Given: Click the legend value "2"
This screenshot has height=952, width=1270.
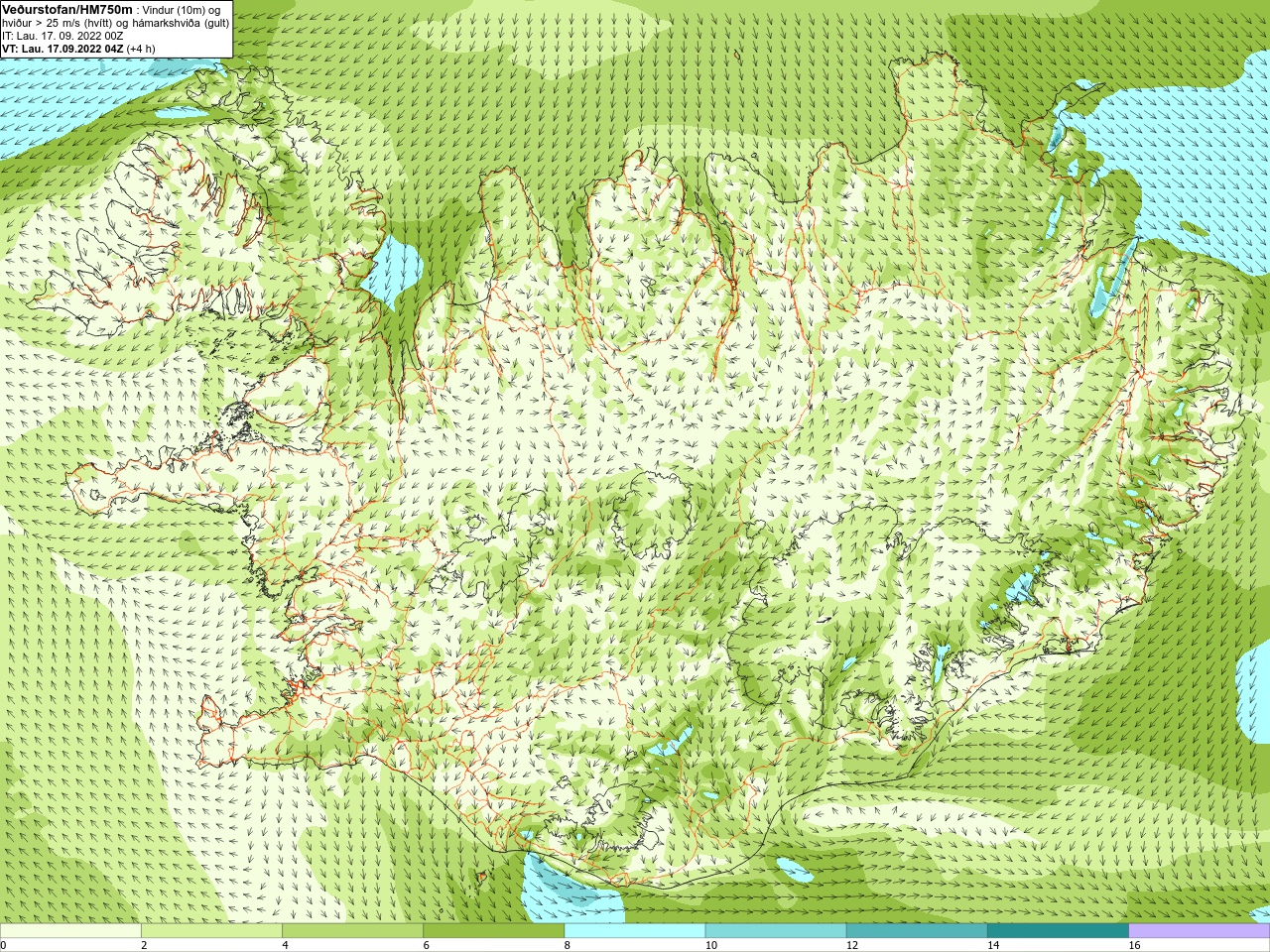Looking at the screenshot, I should [144, 945].
